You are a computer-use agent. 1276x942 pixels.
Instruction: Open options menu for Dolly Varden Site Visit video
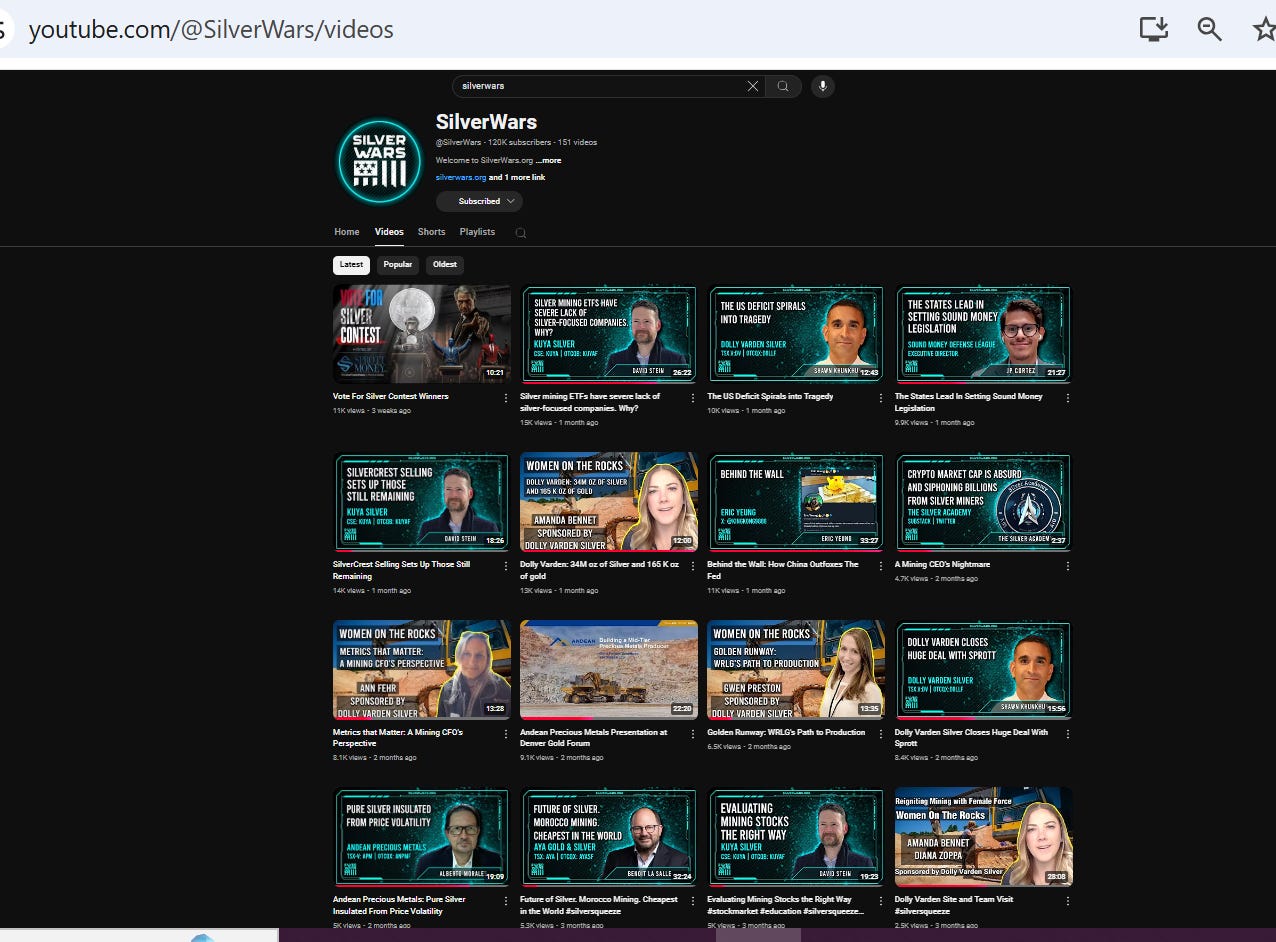coord(1067,901)
